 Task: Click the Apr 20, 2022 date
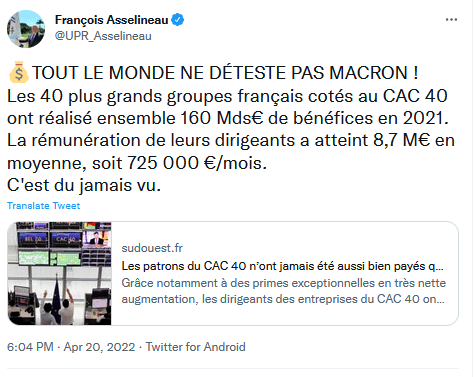99,347
